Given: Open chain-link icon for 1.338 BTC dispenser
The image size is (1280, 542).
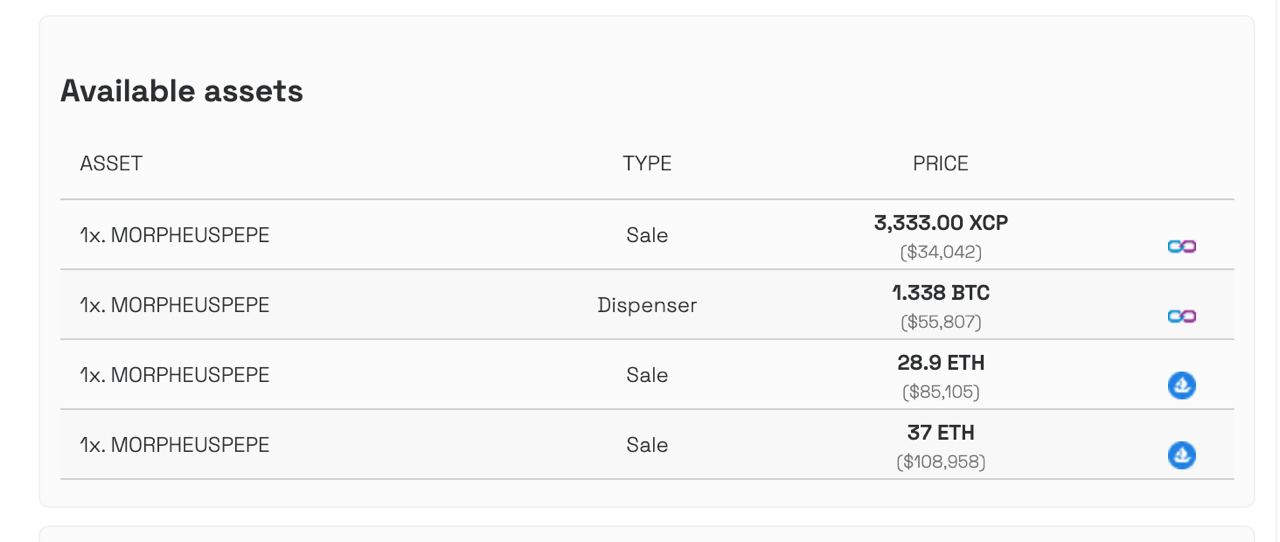Looking at the screenshot, I should (x=1182, y=316).
